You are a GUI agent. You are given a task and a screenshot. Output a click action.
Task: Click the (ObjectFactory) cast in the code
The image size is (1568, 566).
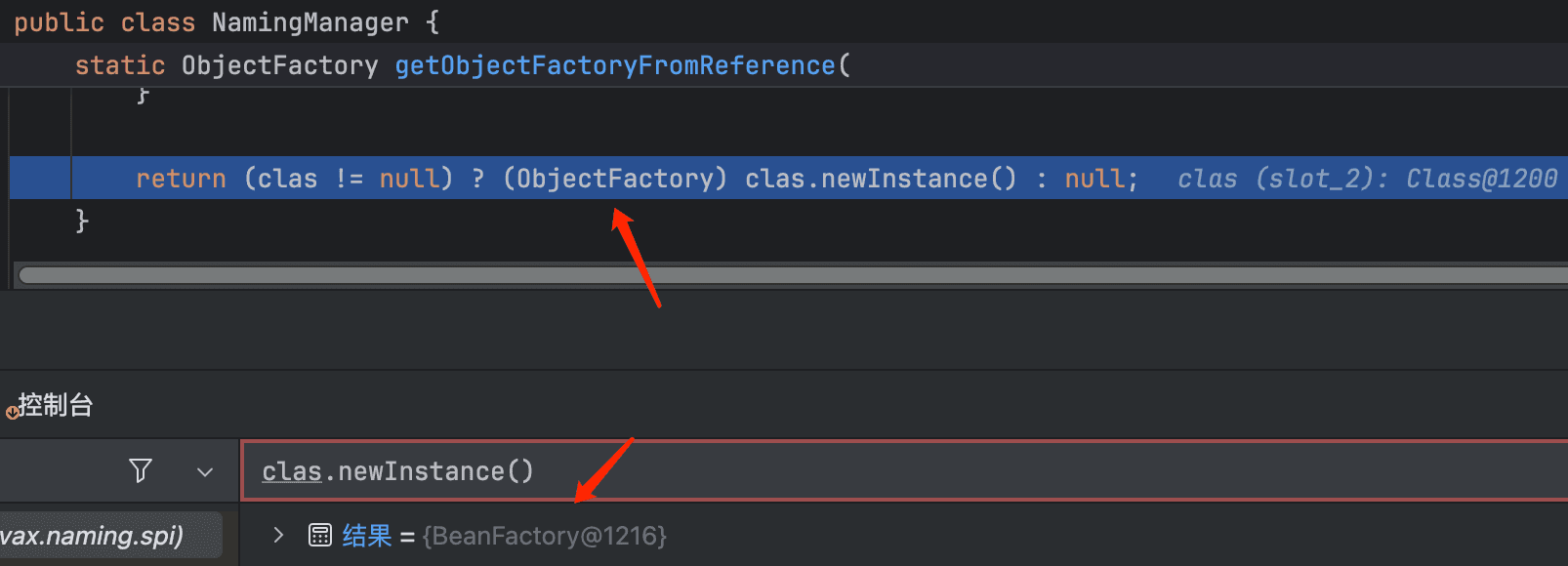(x=615, y=179)
